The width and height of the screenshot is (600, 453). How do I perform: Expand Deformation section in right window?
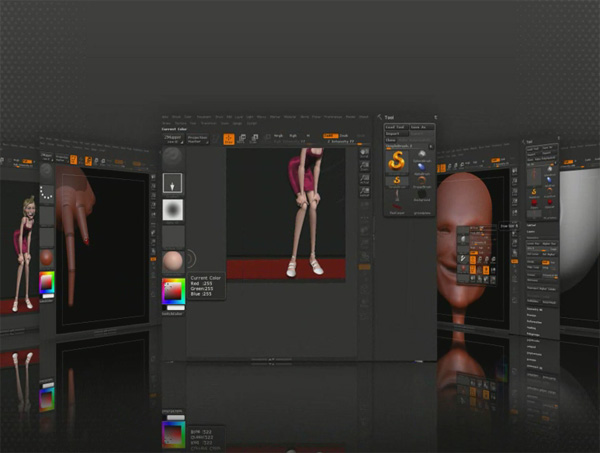click(x=535, y=323)
